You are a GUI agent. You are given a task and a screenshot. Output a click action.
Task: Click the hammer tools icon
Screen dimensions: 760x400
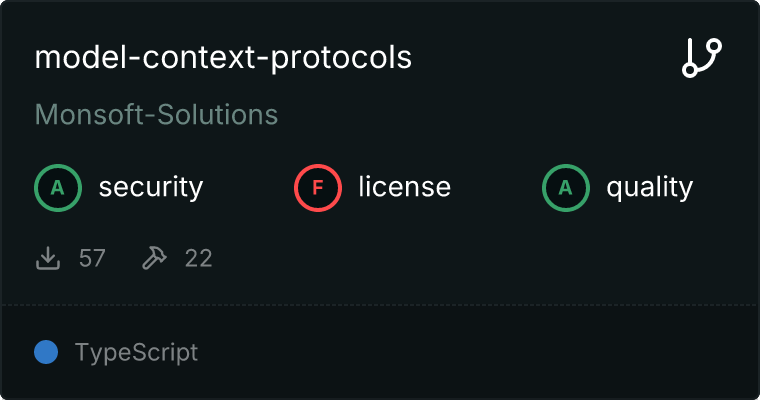pos(154,258)
